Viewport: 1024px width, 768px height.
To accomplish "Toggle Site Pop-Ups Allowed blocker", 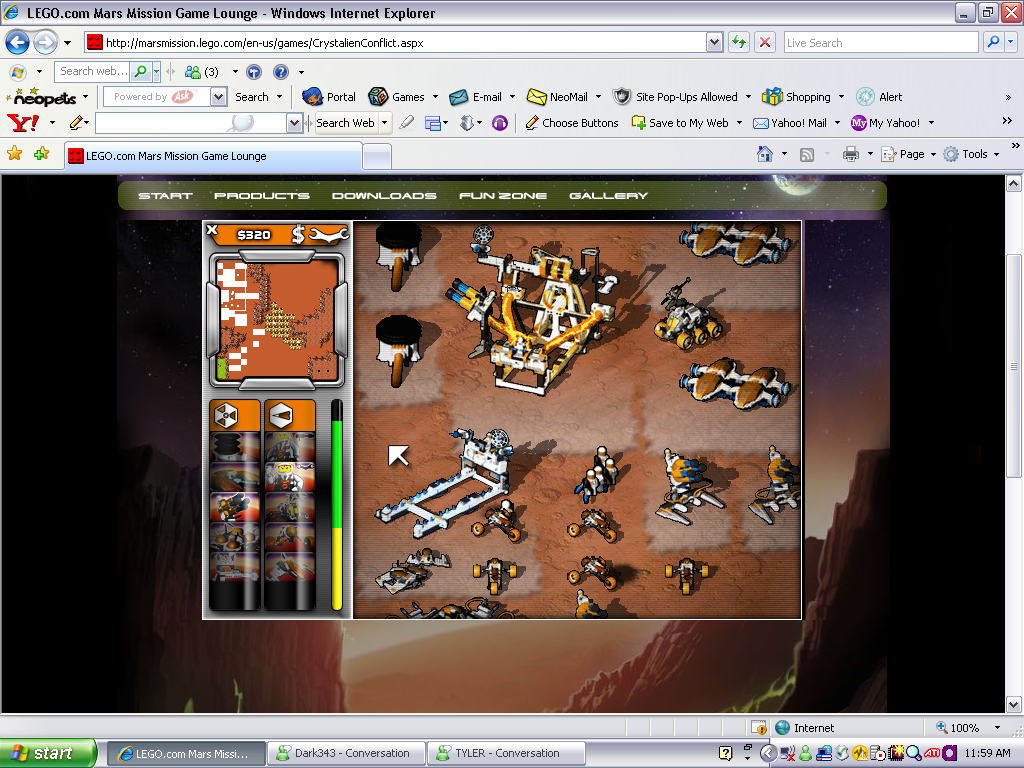I will [675, 97].
